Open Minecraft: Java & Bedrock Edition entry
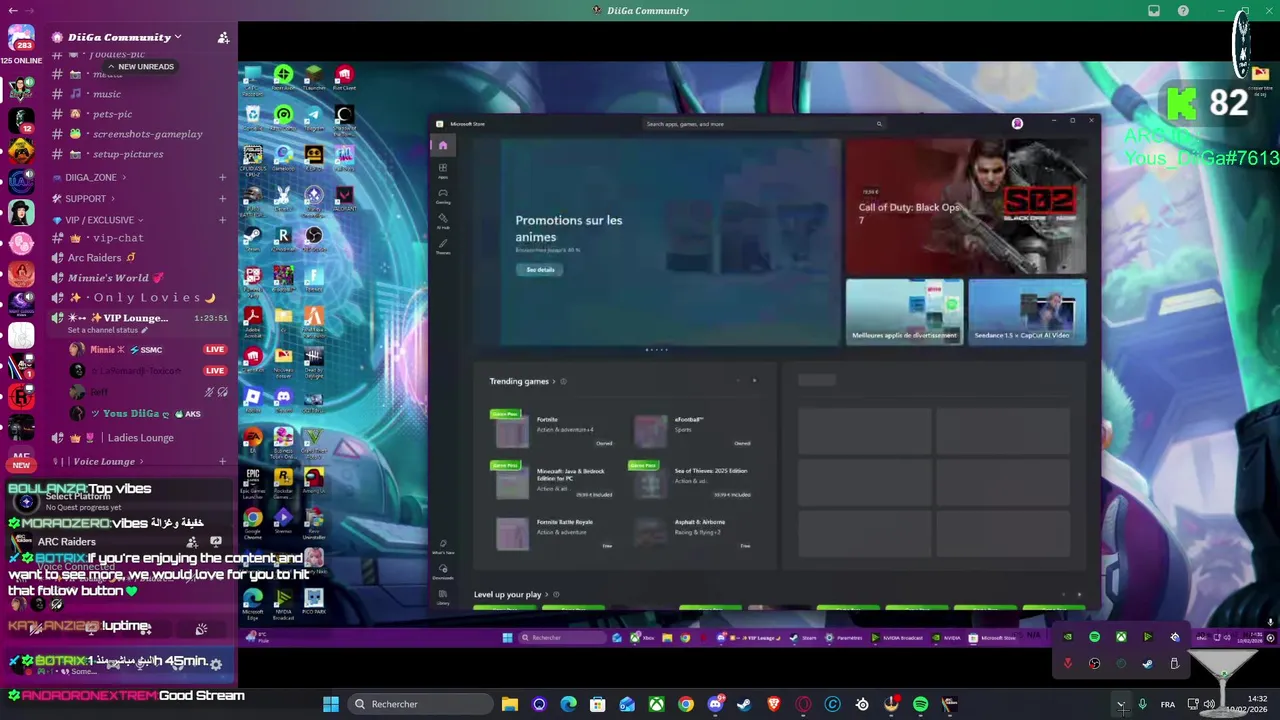Viewport: 1280px width, 720px height. pyautogui.click(x=552, y=482)
